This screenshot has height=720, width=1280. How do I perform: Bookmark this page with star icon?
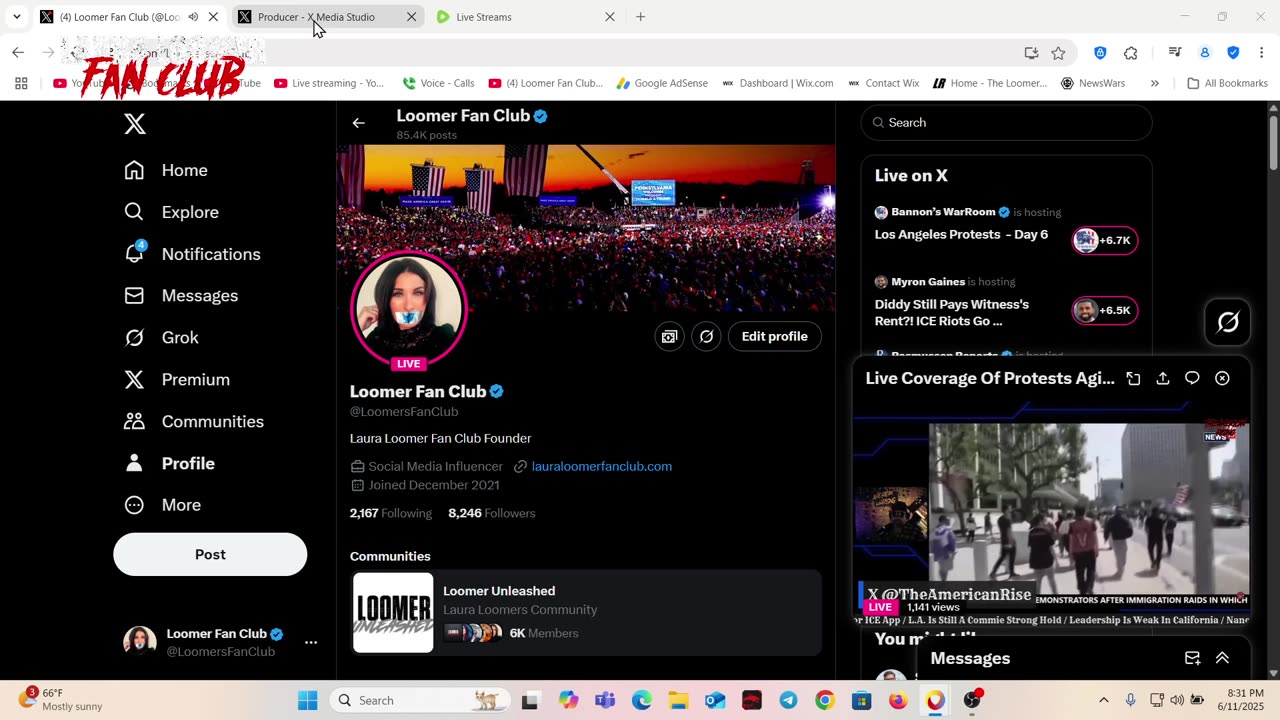(x=1058, y=53)
